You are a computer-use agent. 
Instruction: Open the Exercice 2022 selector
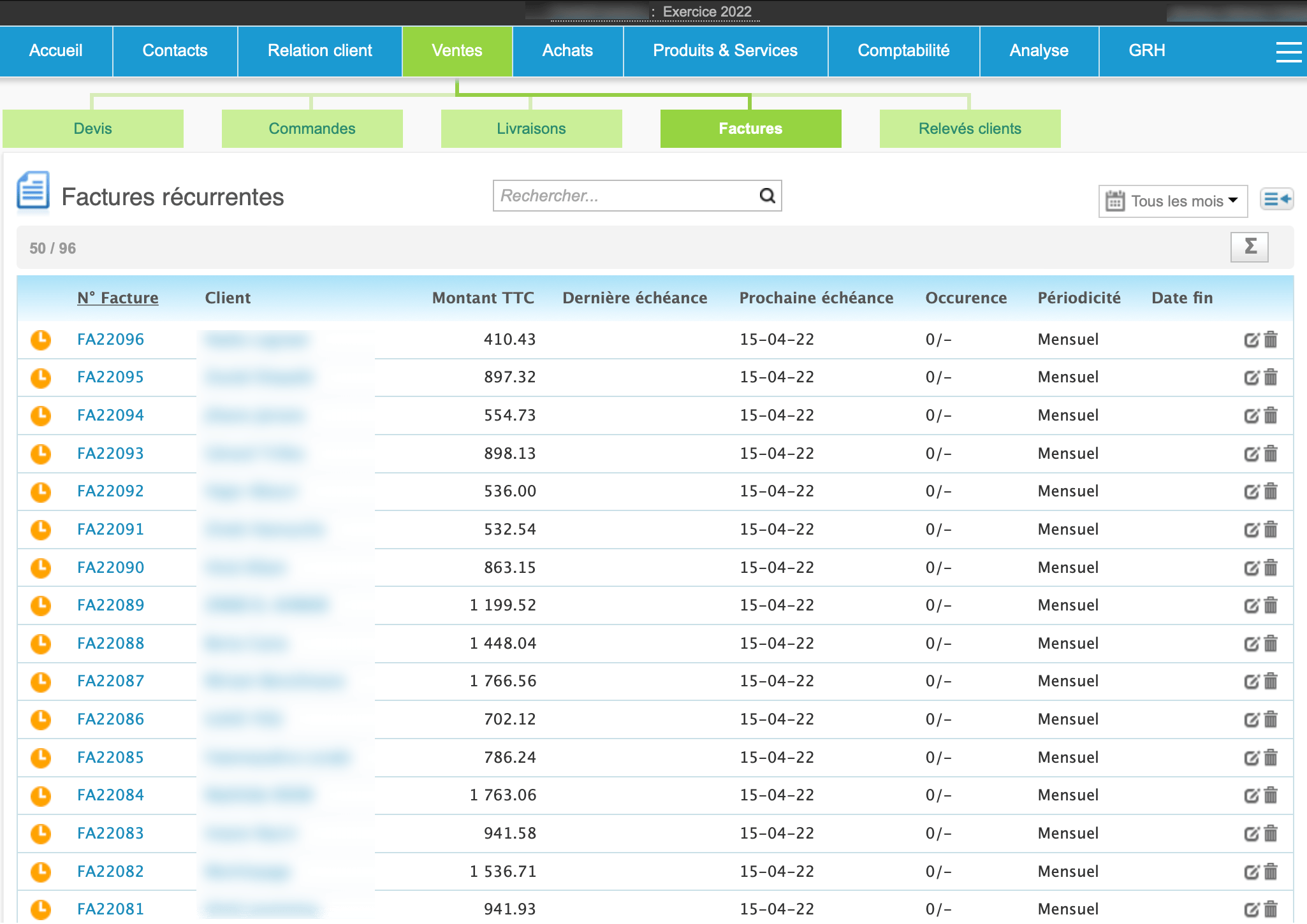click(706, 11)
